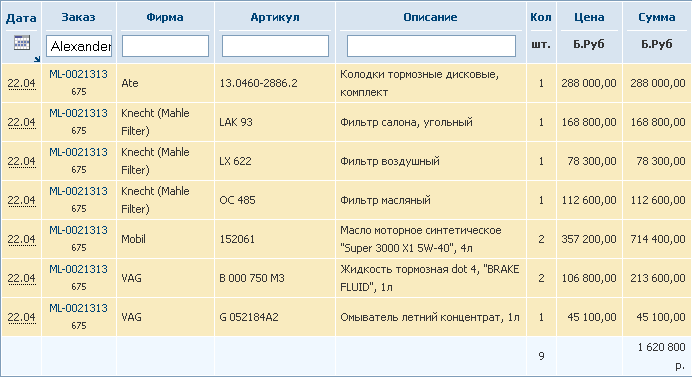
Task: Click description Омыватель летний концентрат, 1л
Action: click(430, 317)
